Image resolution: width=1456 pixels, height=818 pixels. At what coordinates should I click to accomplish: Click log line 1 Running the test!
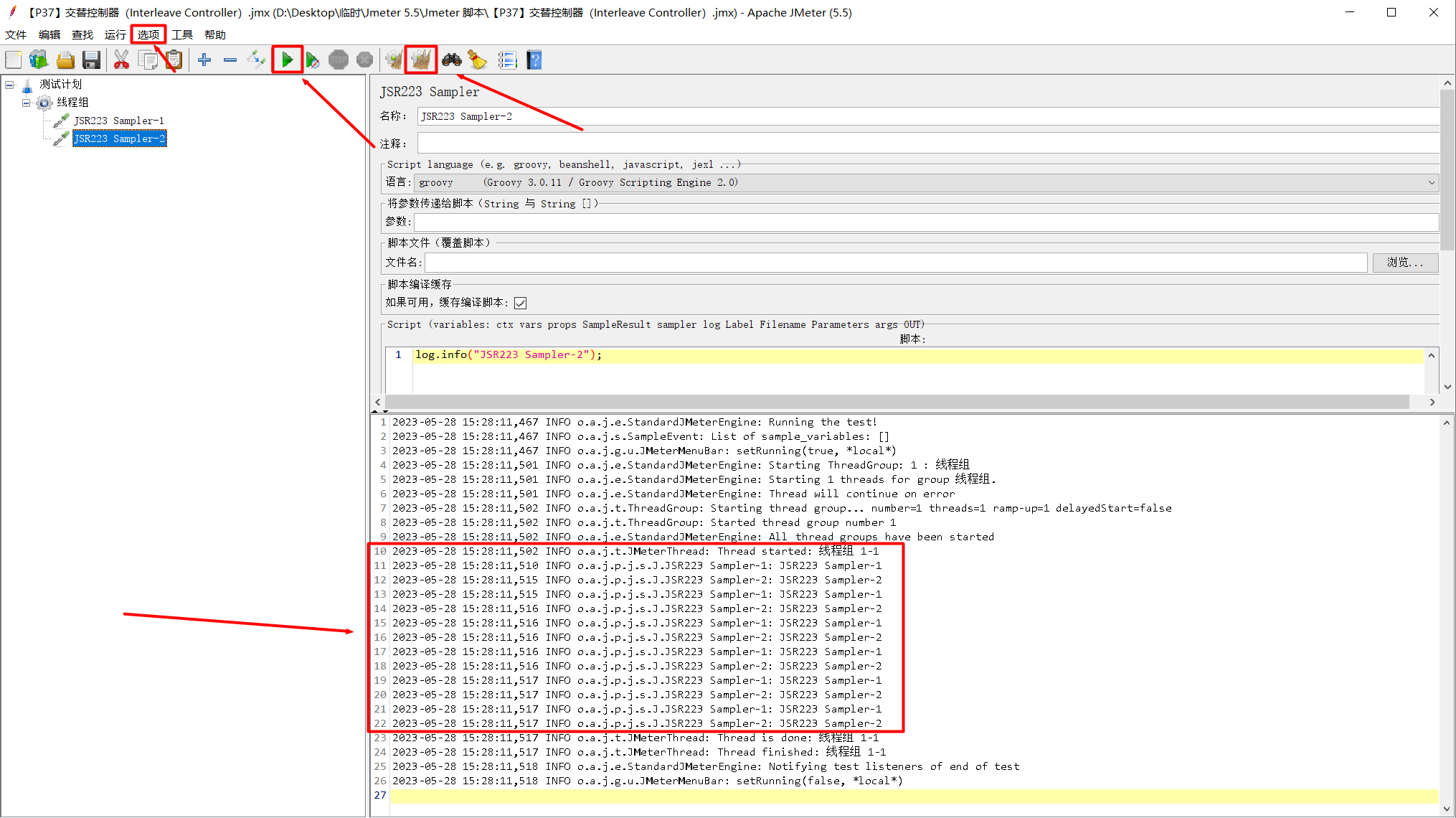(634, 422)
